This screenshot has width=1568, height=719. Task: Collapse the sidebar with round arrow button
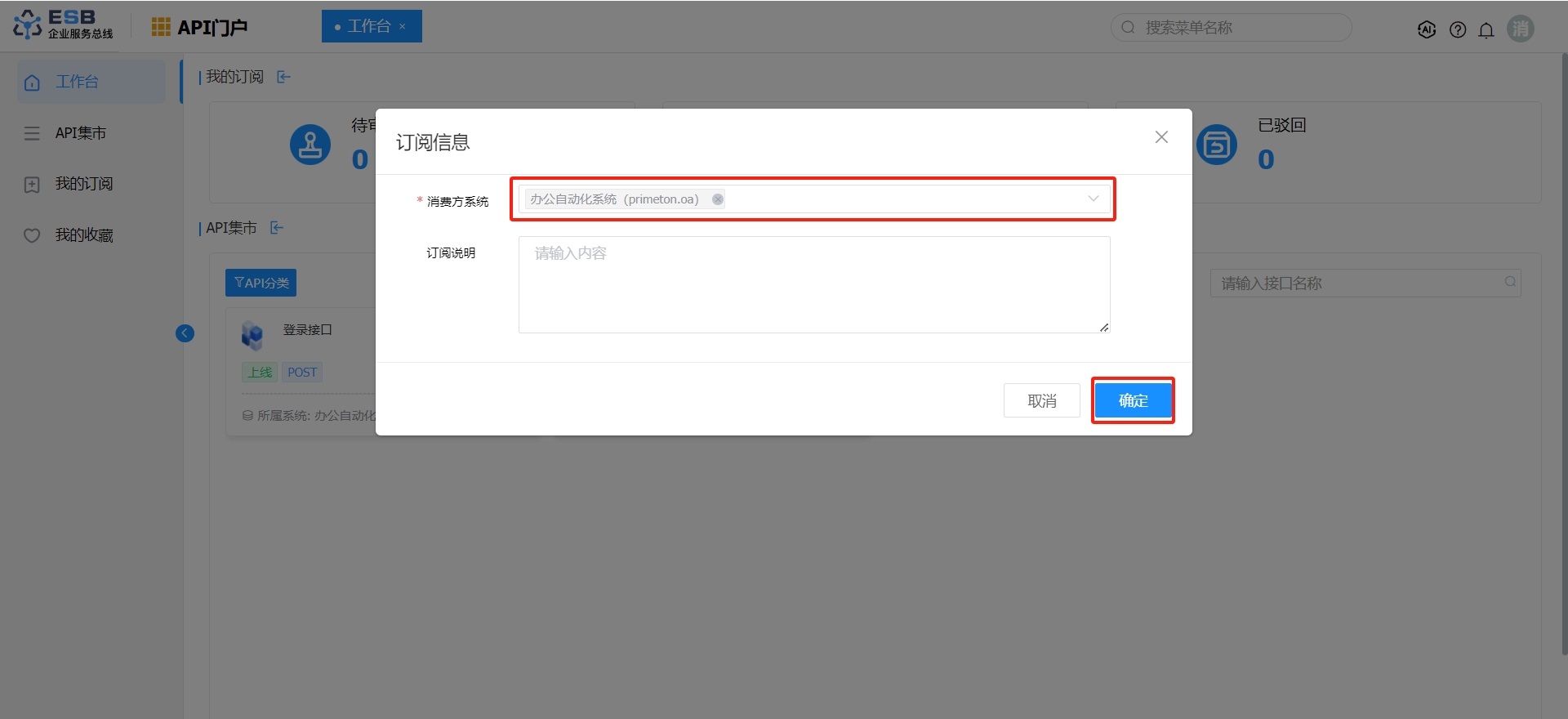click(x=185, y=333)
